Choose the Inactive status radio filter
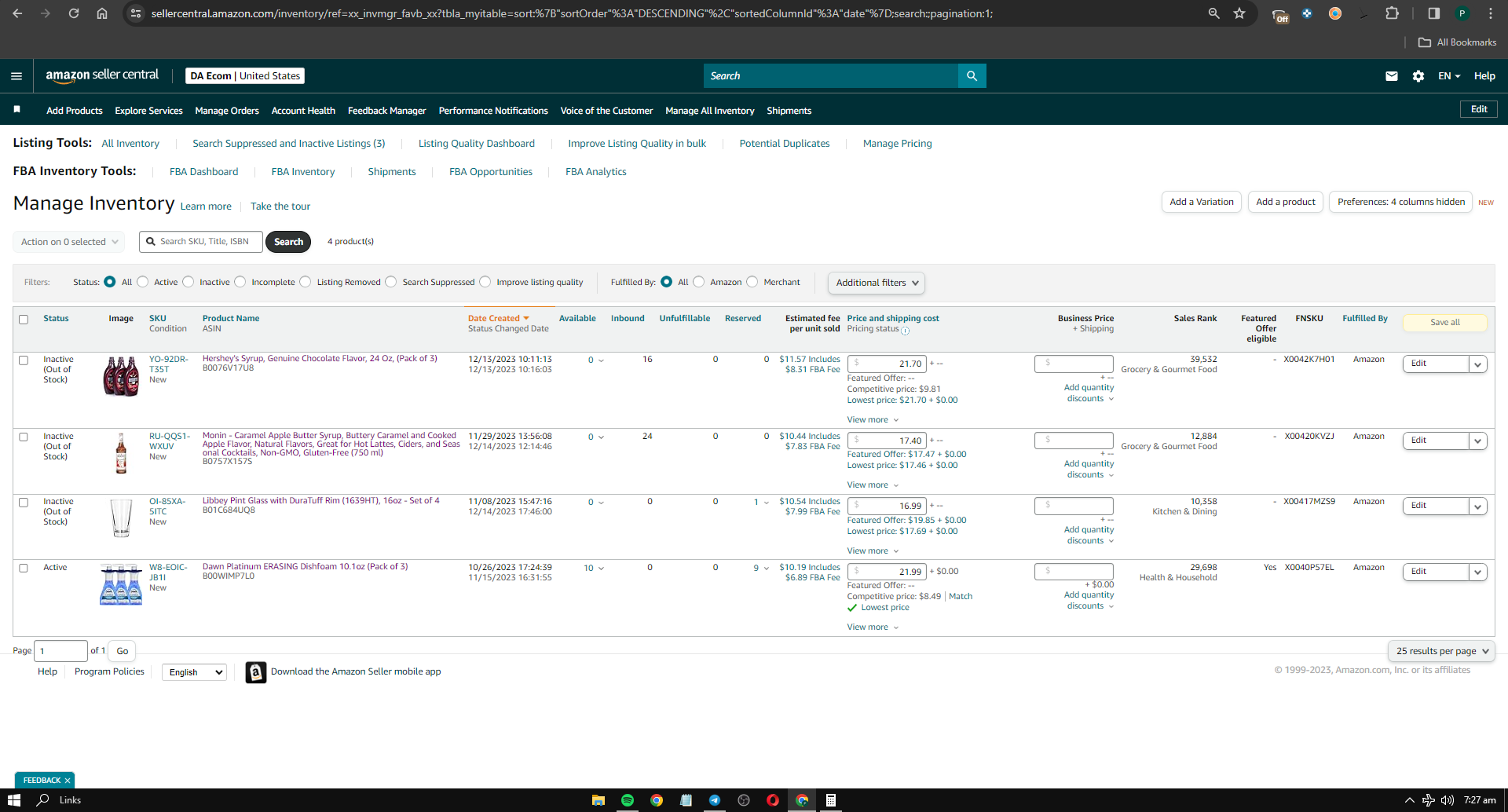This screenshot has height=812, width=1508. [x=188, y=282]
